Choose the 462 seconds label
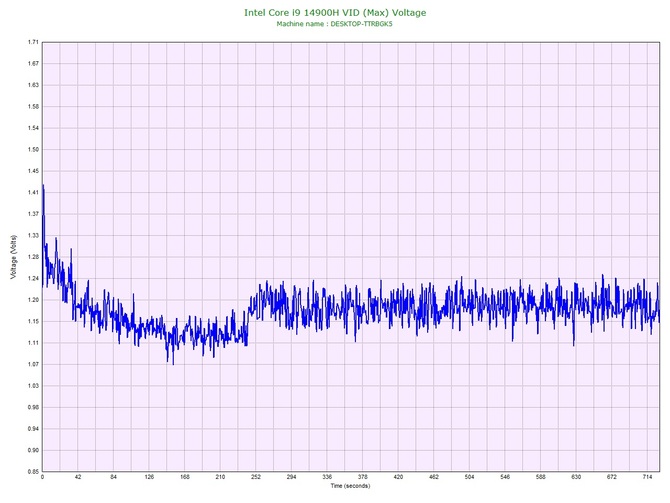The height and width of the screenshot is (503, 670). coord(434,477)
